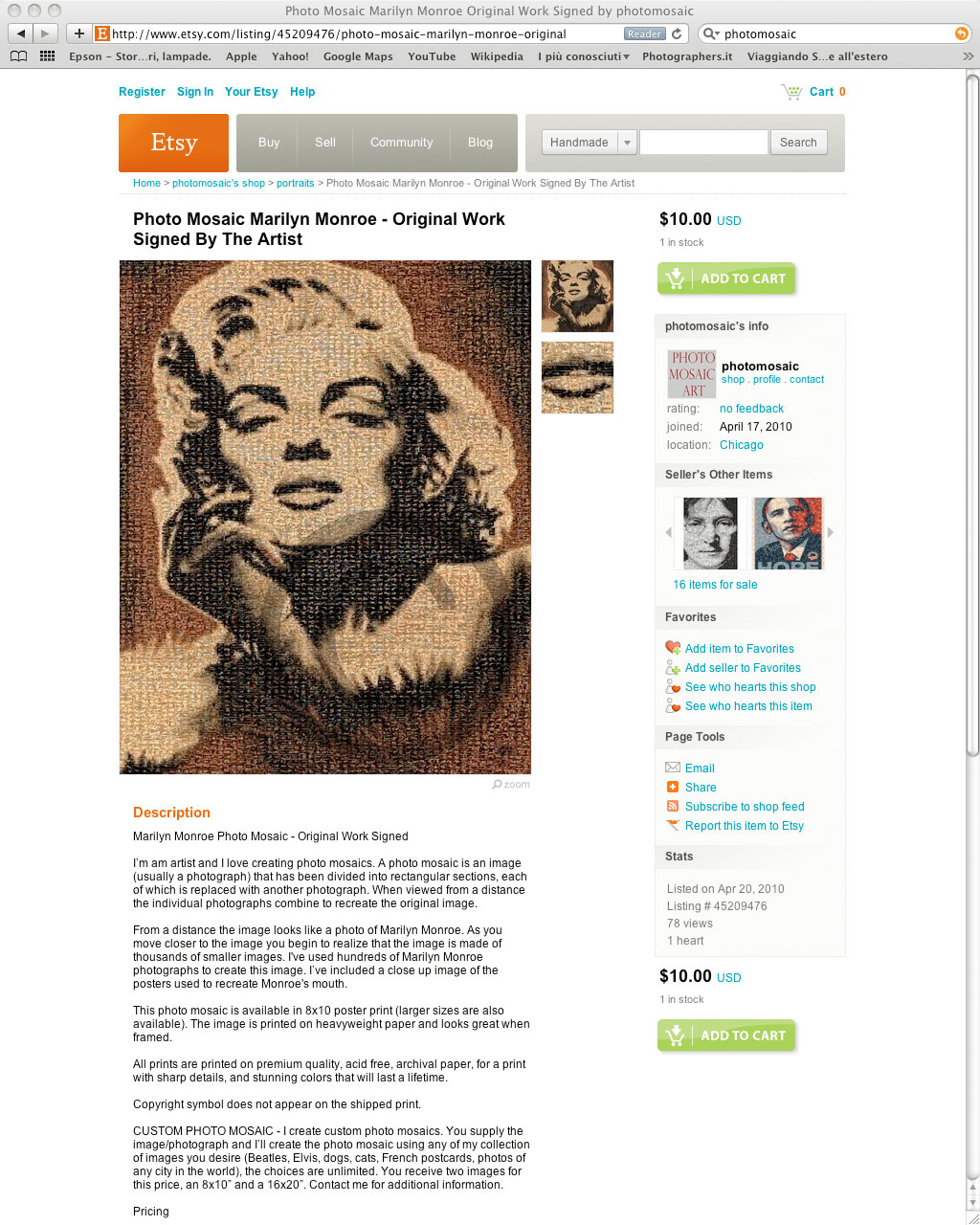Open the 16 items for sale link

pos(715,585)
